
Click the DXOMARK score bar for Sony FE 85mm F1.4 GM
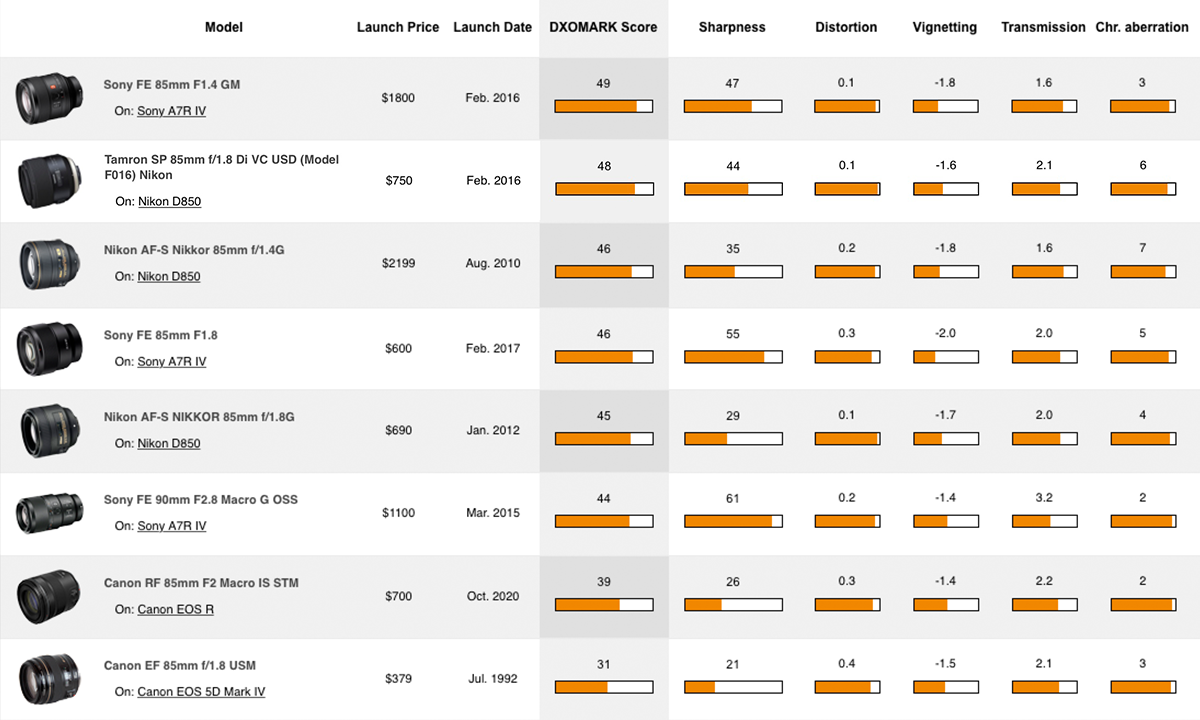coord(603,105)
